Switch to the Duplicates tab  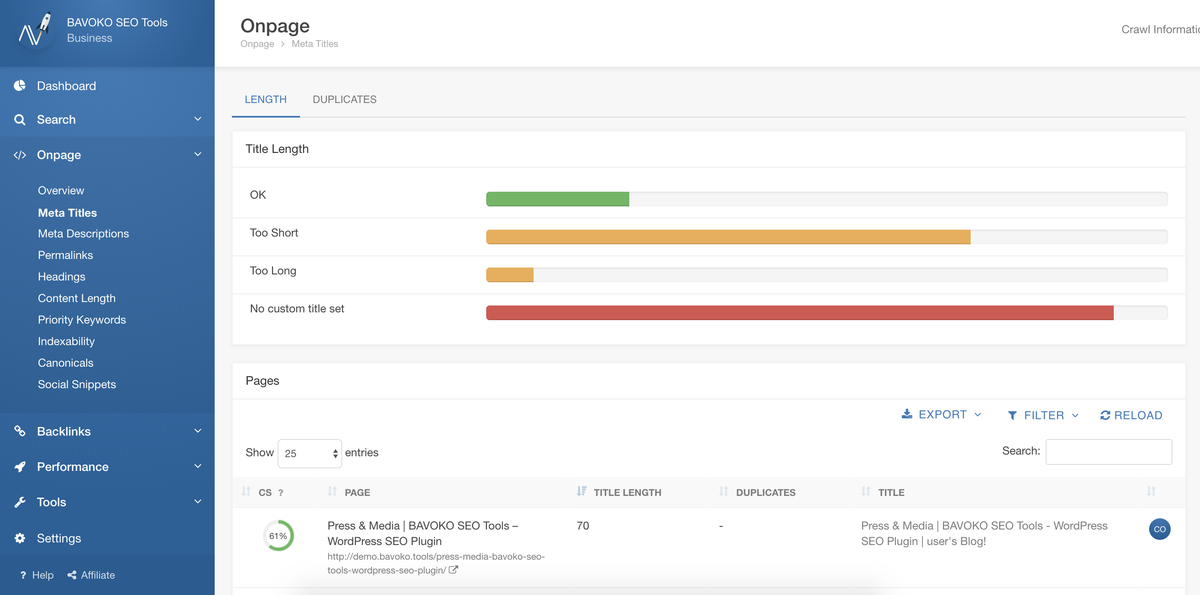tap(344, 100)
